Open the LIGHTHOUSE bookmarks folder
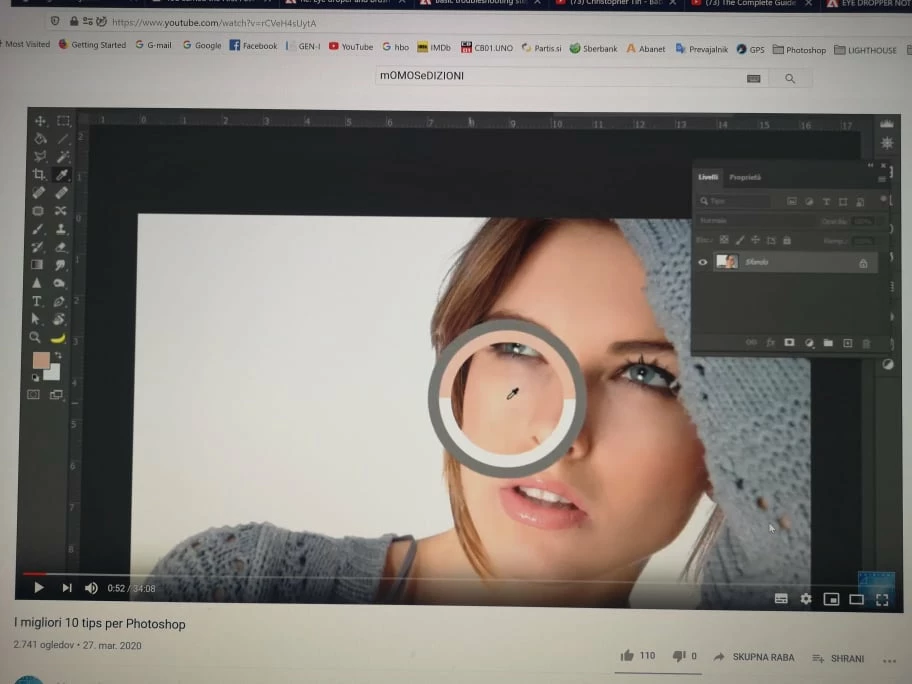The height and width of the screenshot is (684, 912). click(865, 50)
